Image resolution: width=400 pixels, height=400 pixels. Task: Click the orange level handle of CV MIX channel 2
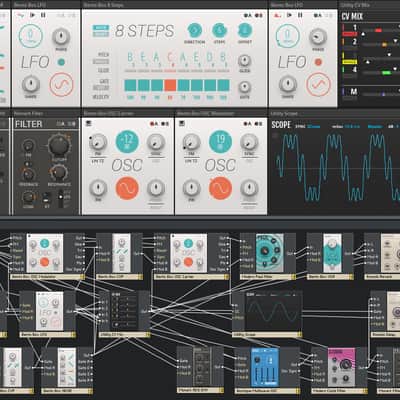[384, 44]
